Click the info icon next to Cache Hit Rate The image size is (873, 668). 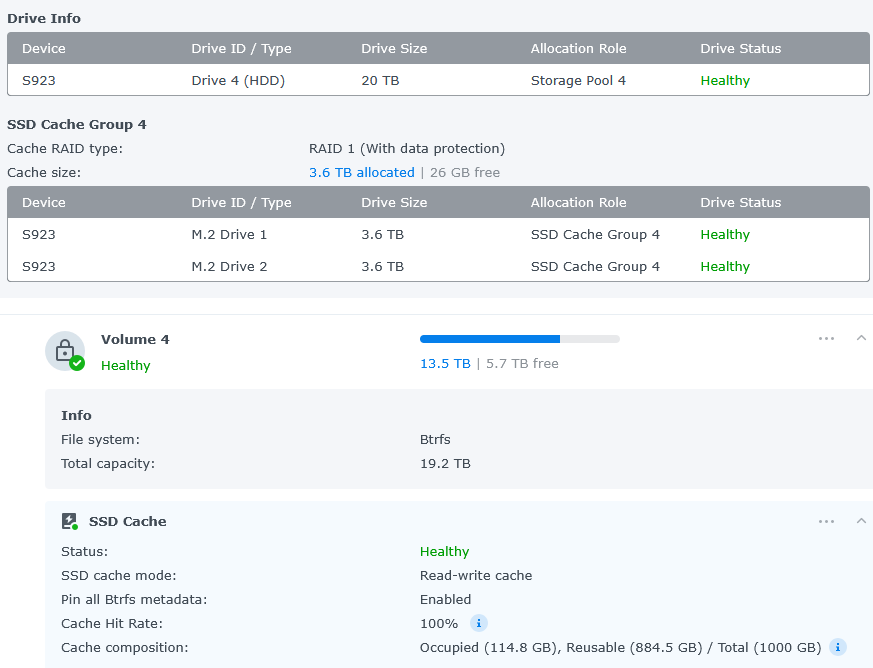478,623
